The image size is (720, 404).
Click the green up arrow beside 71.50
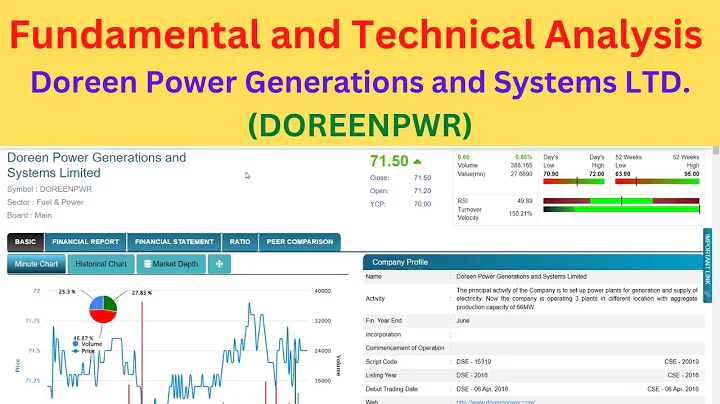pos(417,162)
